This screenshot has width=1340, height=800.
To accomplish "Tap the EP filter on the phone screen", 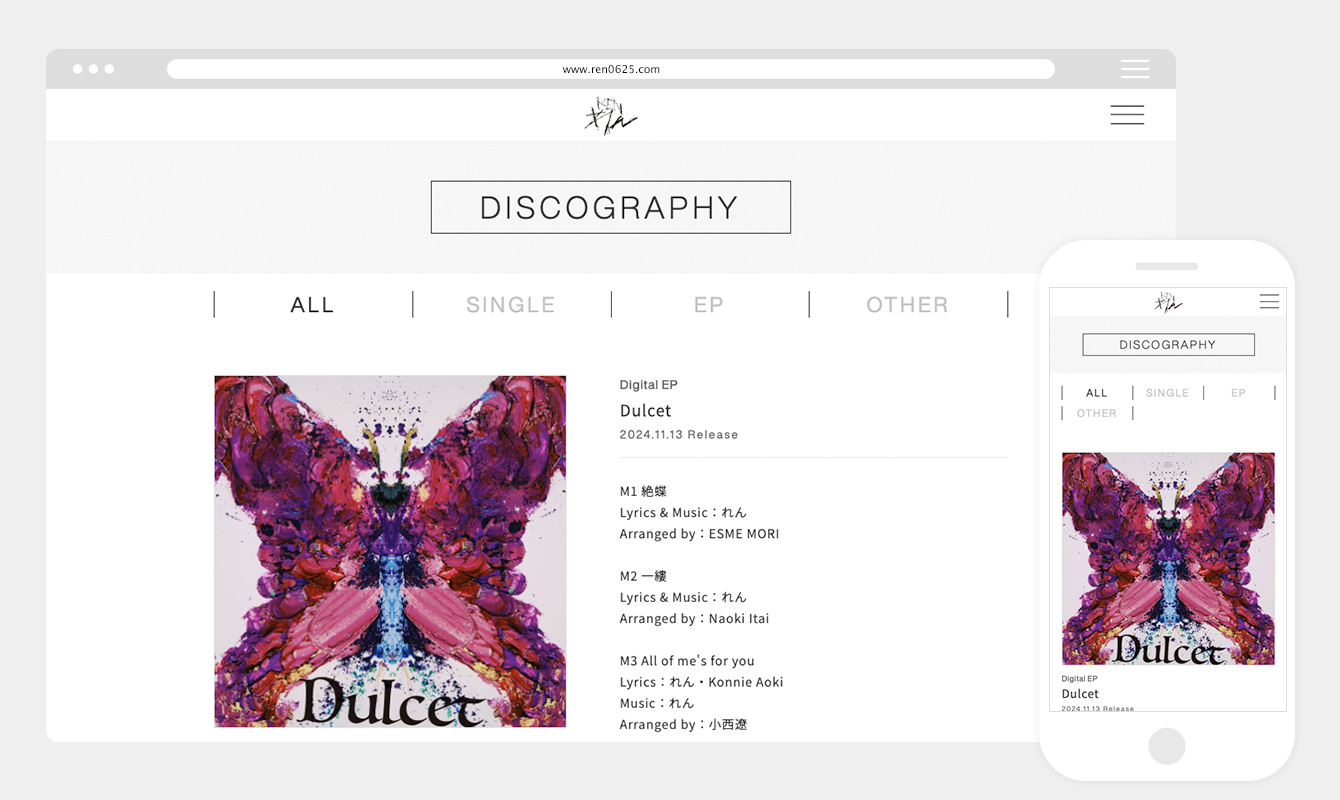I will (1238, 393).
